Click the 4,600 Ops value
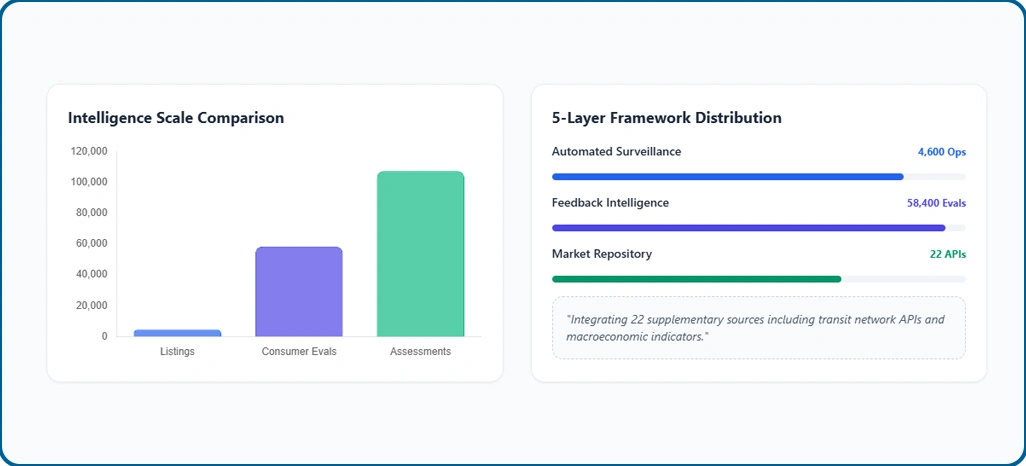The height and width of the screenshot is (466, 1026). click(x=941, y=152)
